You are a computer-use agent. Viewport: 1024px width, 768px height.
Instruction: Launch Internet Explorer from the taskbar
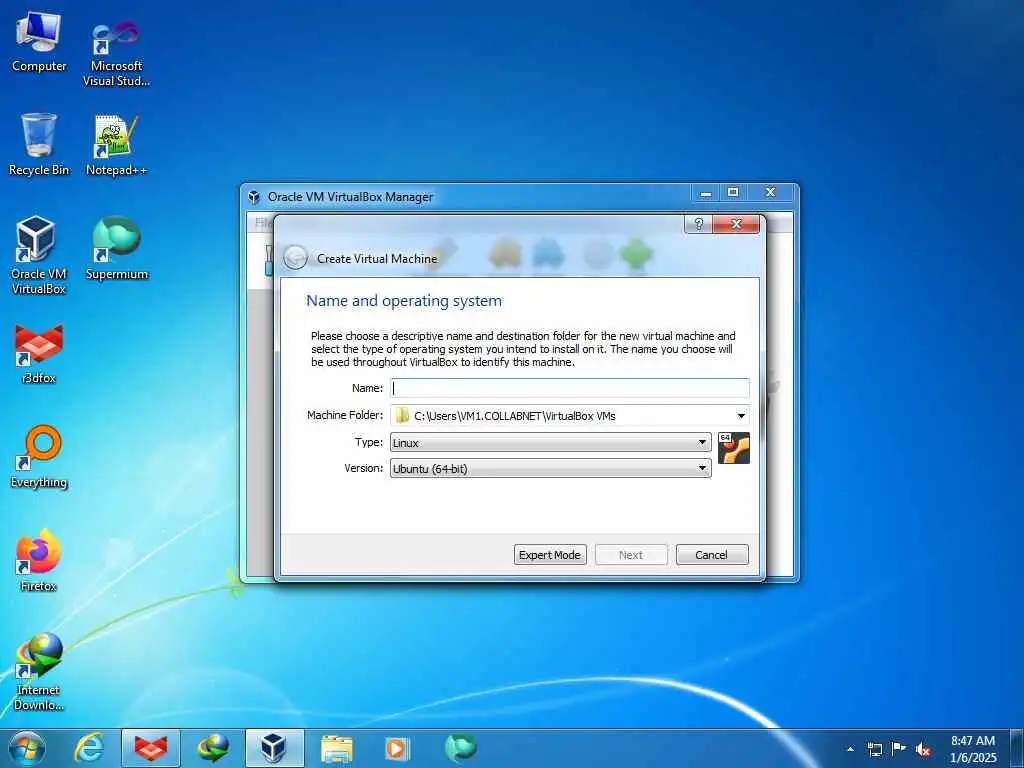point(89,748)
